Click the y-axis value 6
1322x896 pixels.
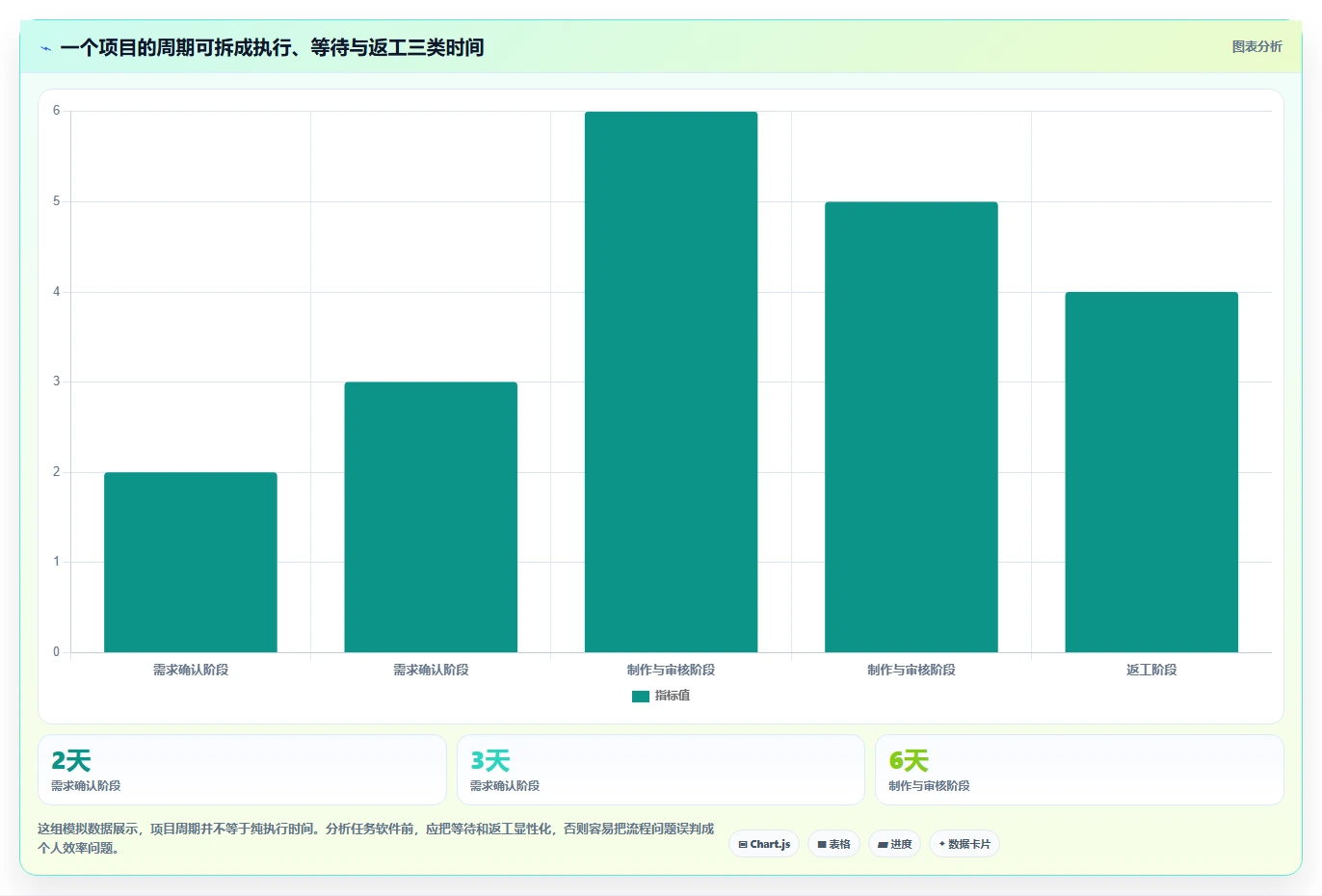point(56,111)
